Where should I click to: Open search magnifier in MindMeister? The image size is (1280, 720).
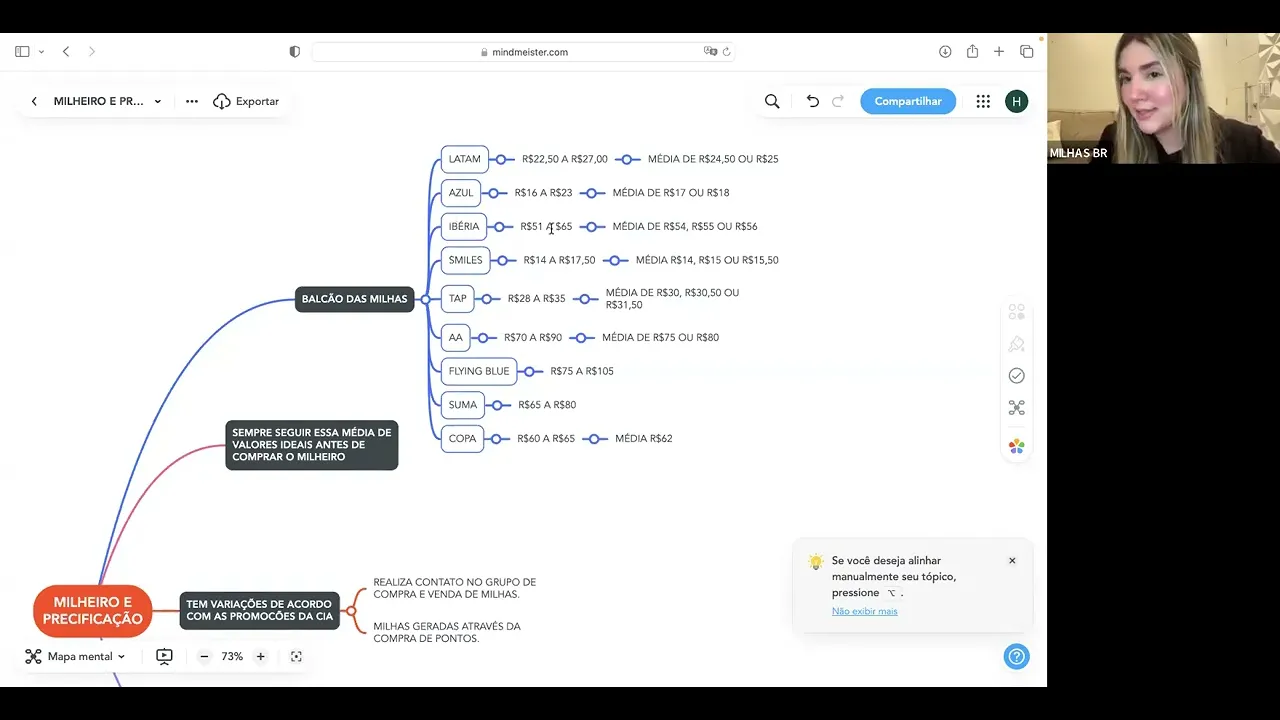click(x=772, y=101)
